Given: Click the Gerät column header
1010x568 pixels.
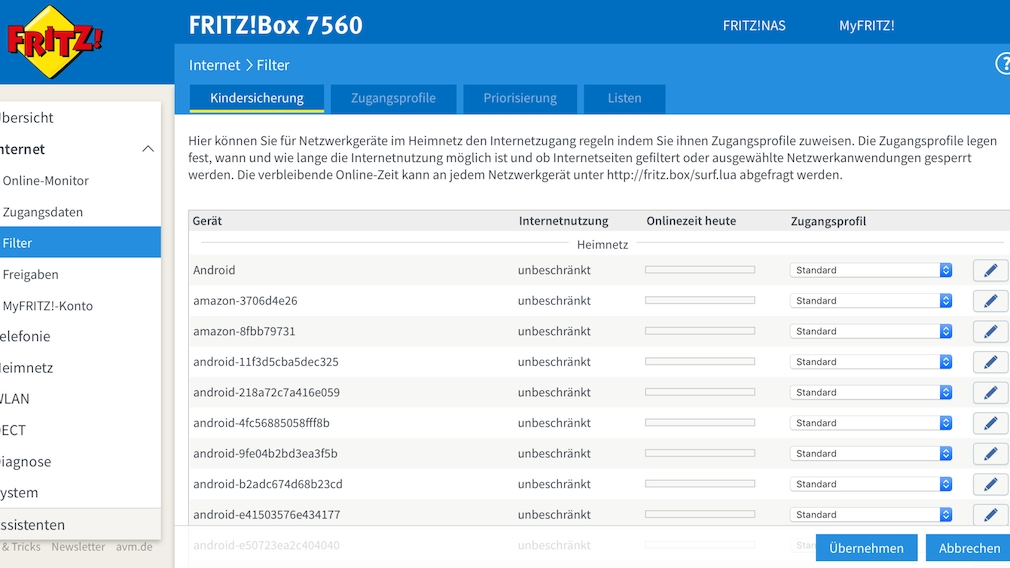Looking at the screenshot, I should pyautogui.click(x=207, y=221).
